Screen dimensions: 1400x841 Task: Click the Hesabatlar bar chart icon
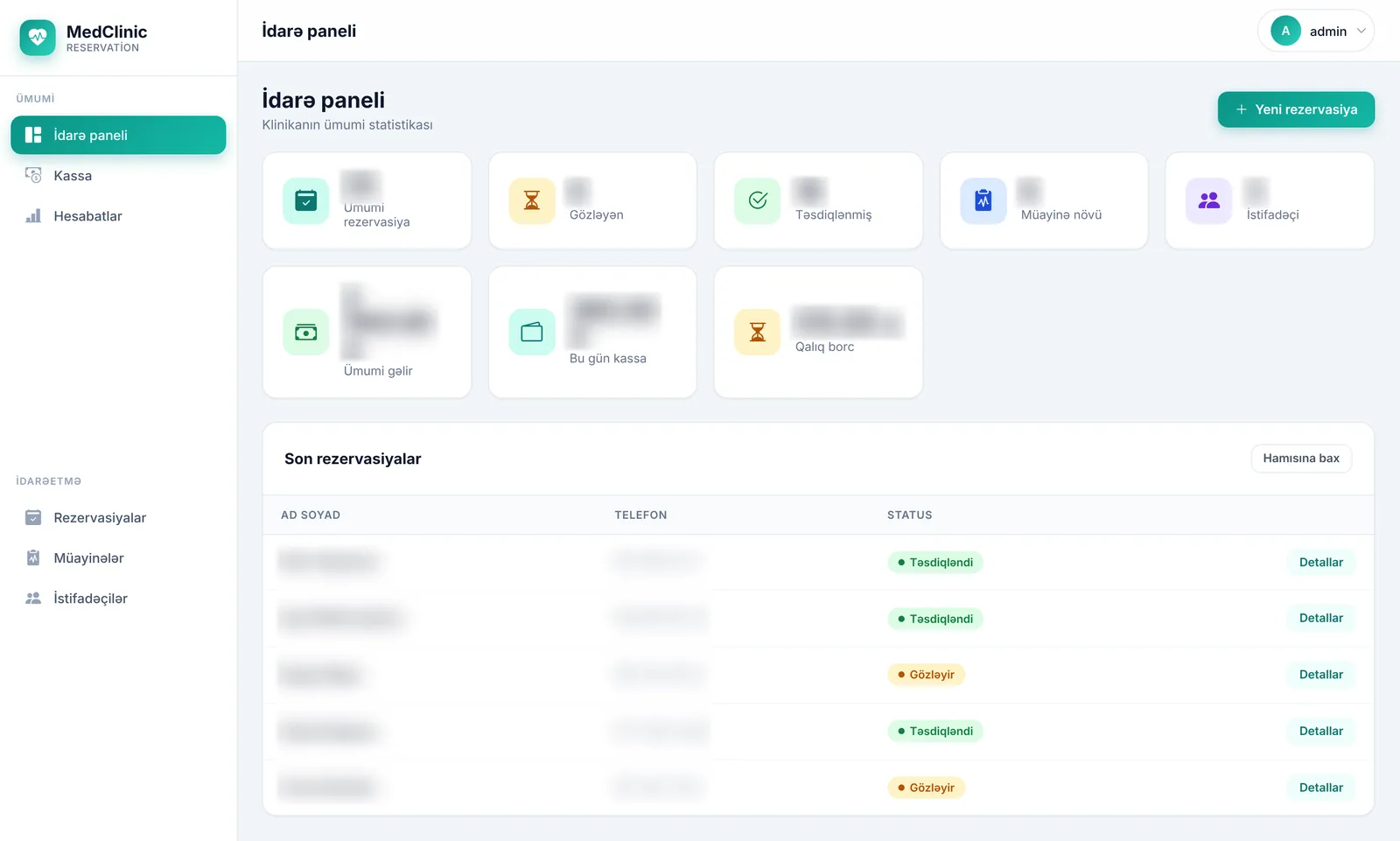pos(33,215)
